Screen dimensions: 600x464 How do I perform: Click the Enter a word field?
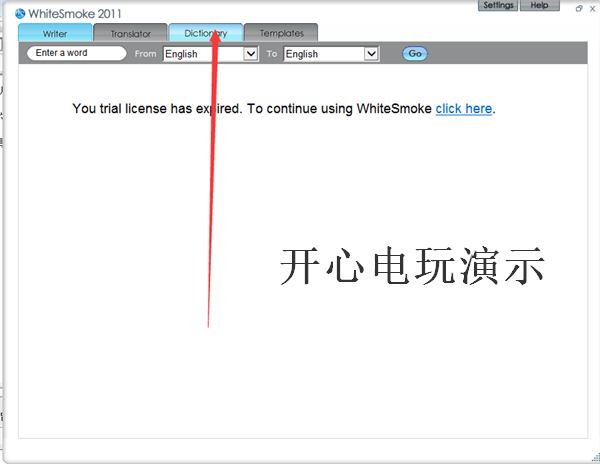pyautogui.click(x=77, y=53)
